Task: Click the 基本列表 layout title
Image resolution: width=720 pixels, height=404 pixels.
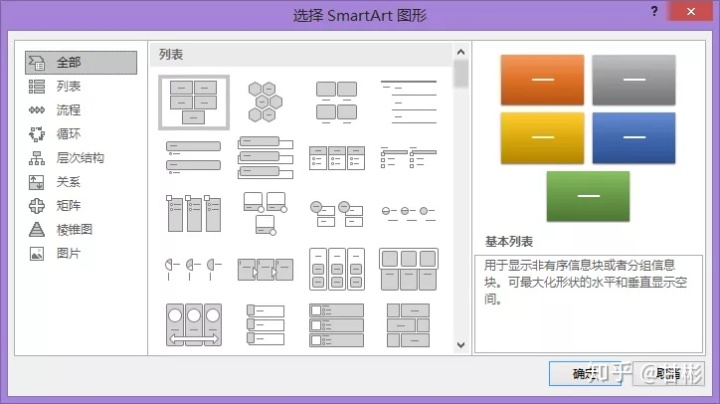Action: (x=509, y=241)
